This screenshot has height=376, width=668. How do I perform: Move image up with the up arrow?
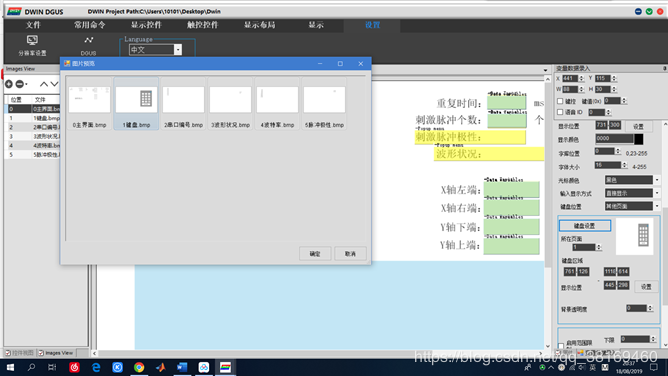tap(43, 84)
